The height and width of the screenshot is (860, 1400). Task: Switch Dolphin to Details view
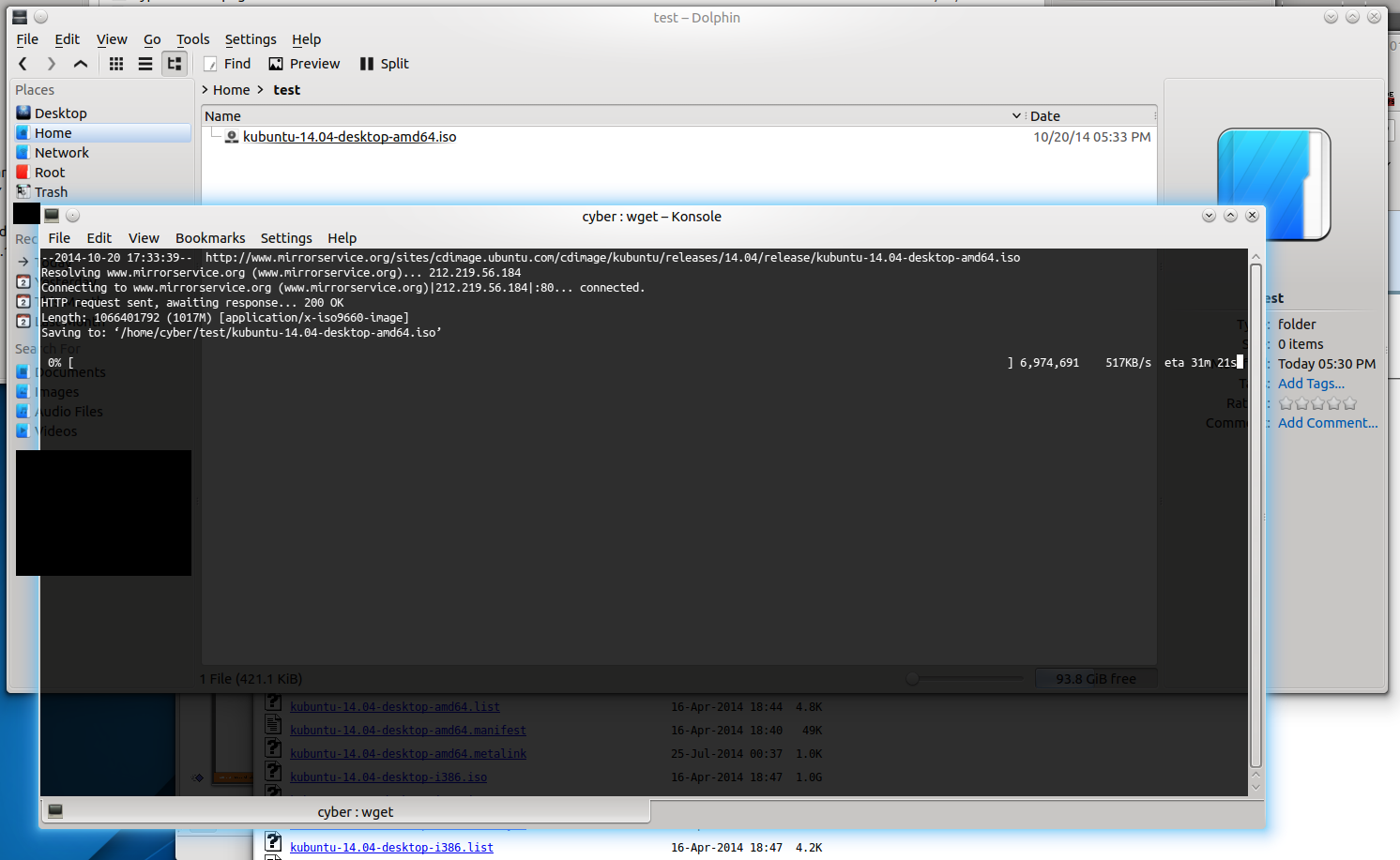pos(175,64)
